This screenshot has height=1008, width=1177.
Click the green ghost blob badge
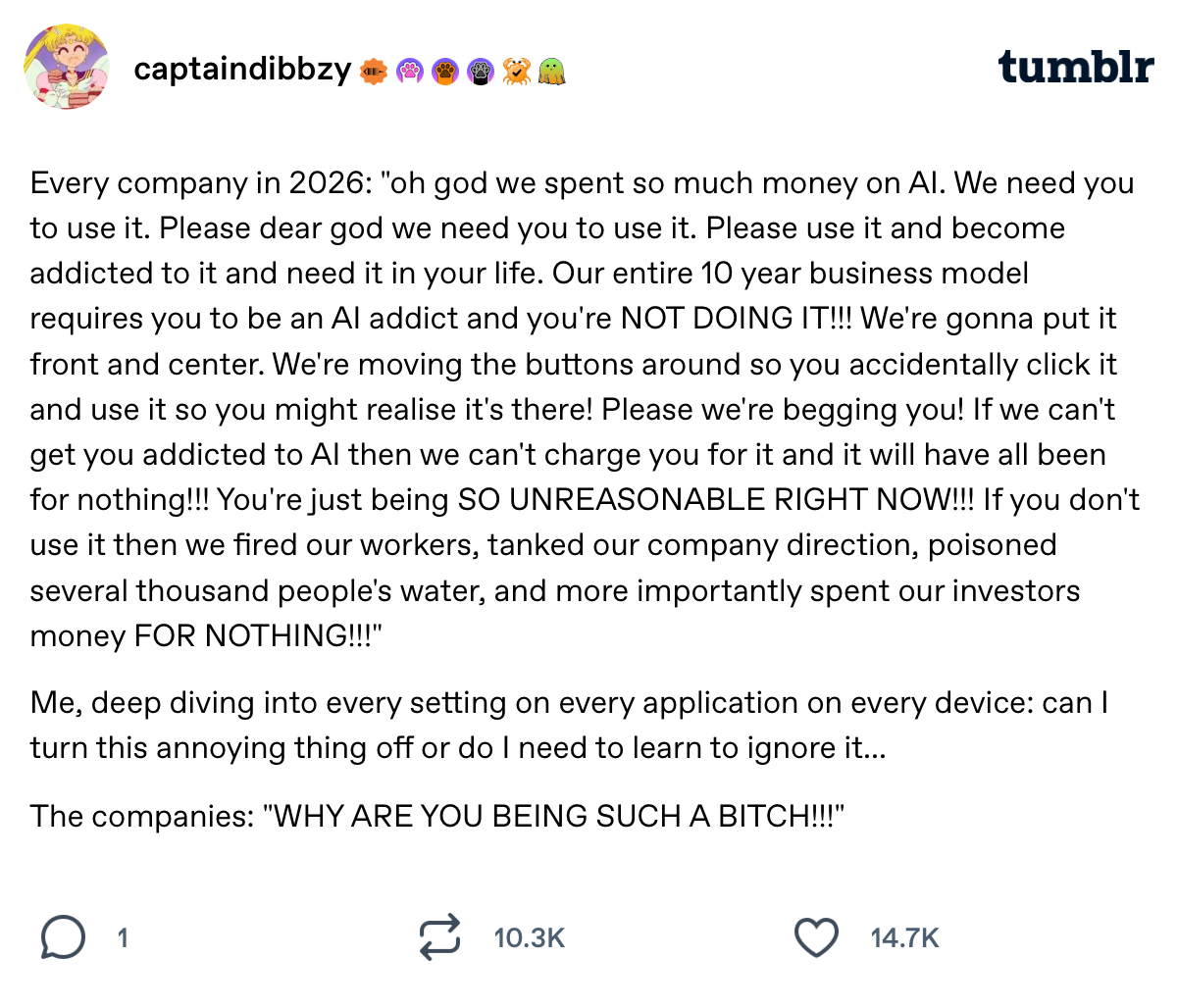click(551, 72)
